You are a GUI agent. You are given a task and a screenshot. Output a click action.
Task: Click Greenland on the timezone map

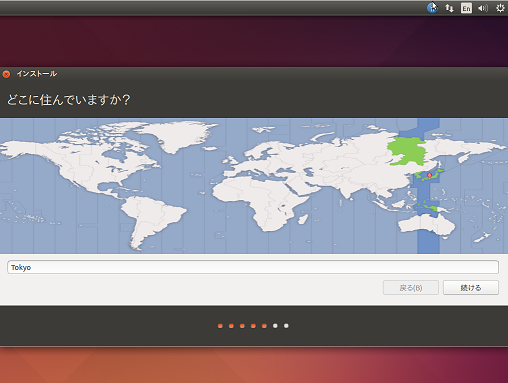180,135
